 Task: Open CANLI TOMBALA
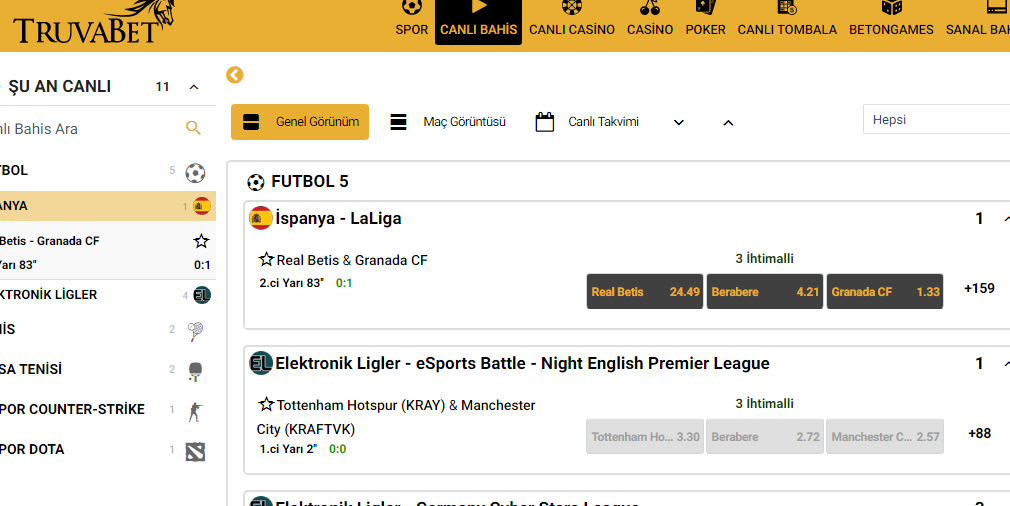[787, 19]
